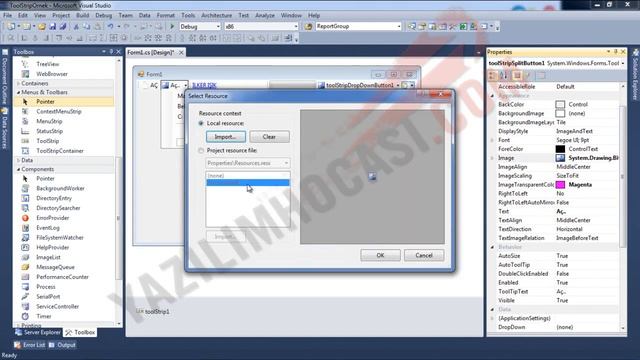This screenshot has height=360, width=640.
Task: Click the Undo arrow icon in toolbar
Action: pos(110,27)
